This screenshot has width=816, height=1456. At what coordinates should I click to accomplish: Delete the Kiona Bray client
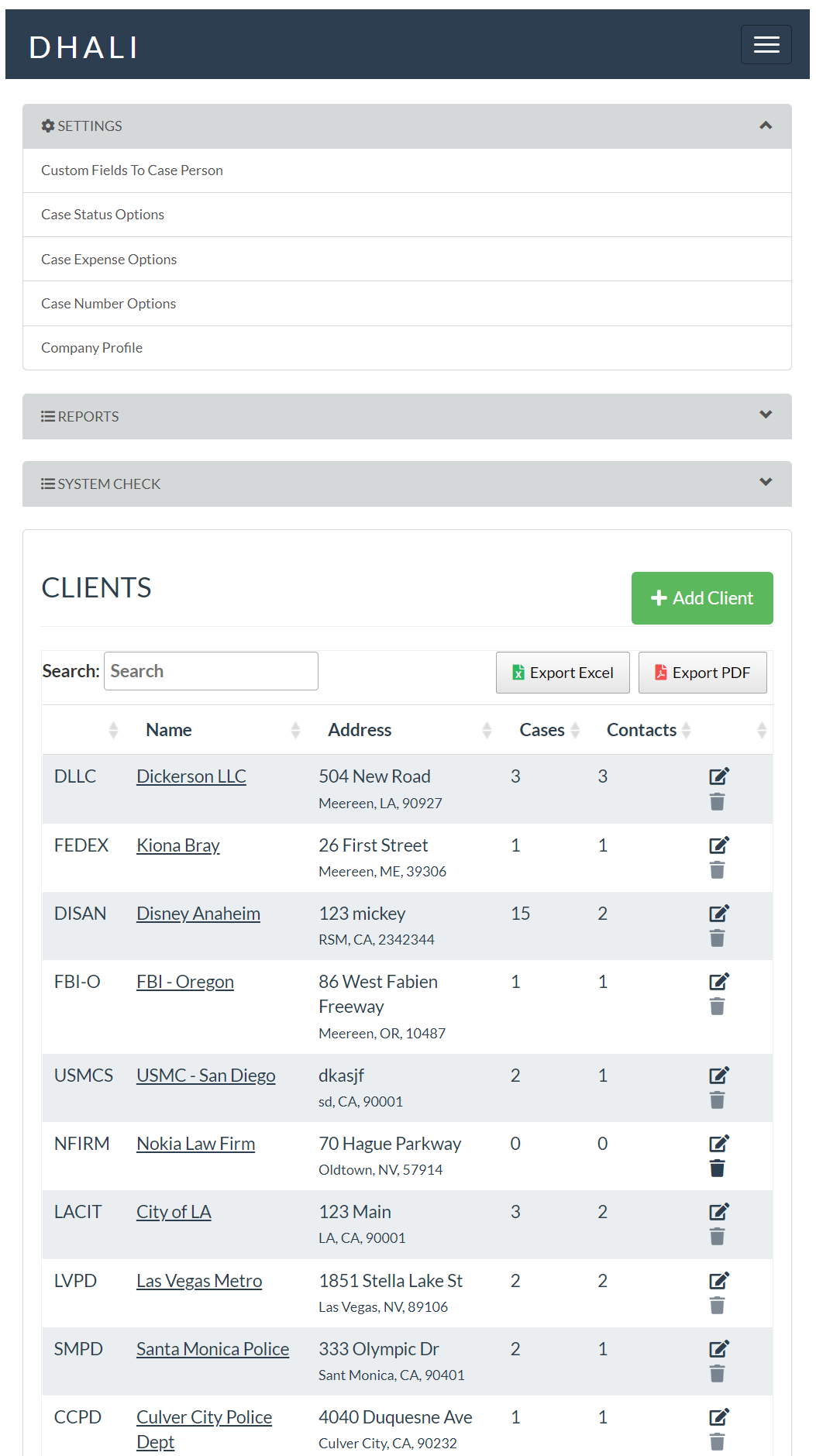tap(717, 870)
